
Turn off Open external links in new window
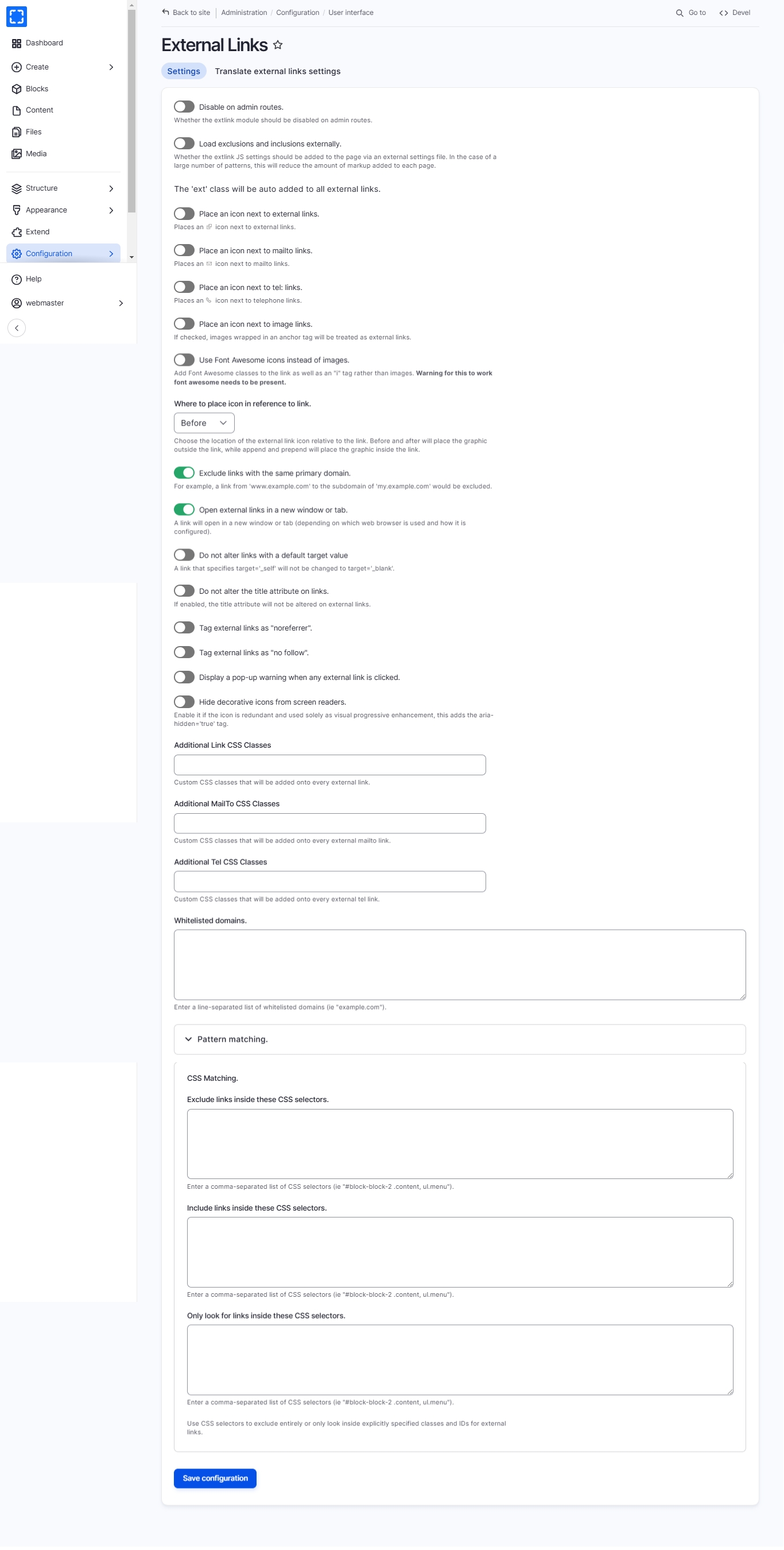tap(184, 510)
